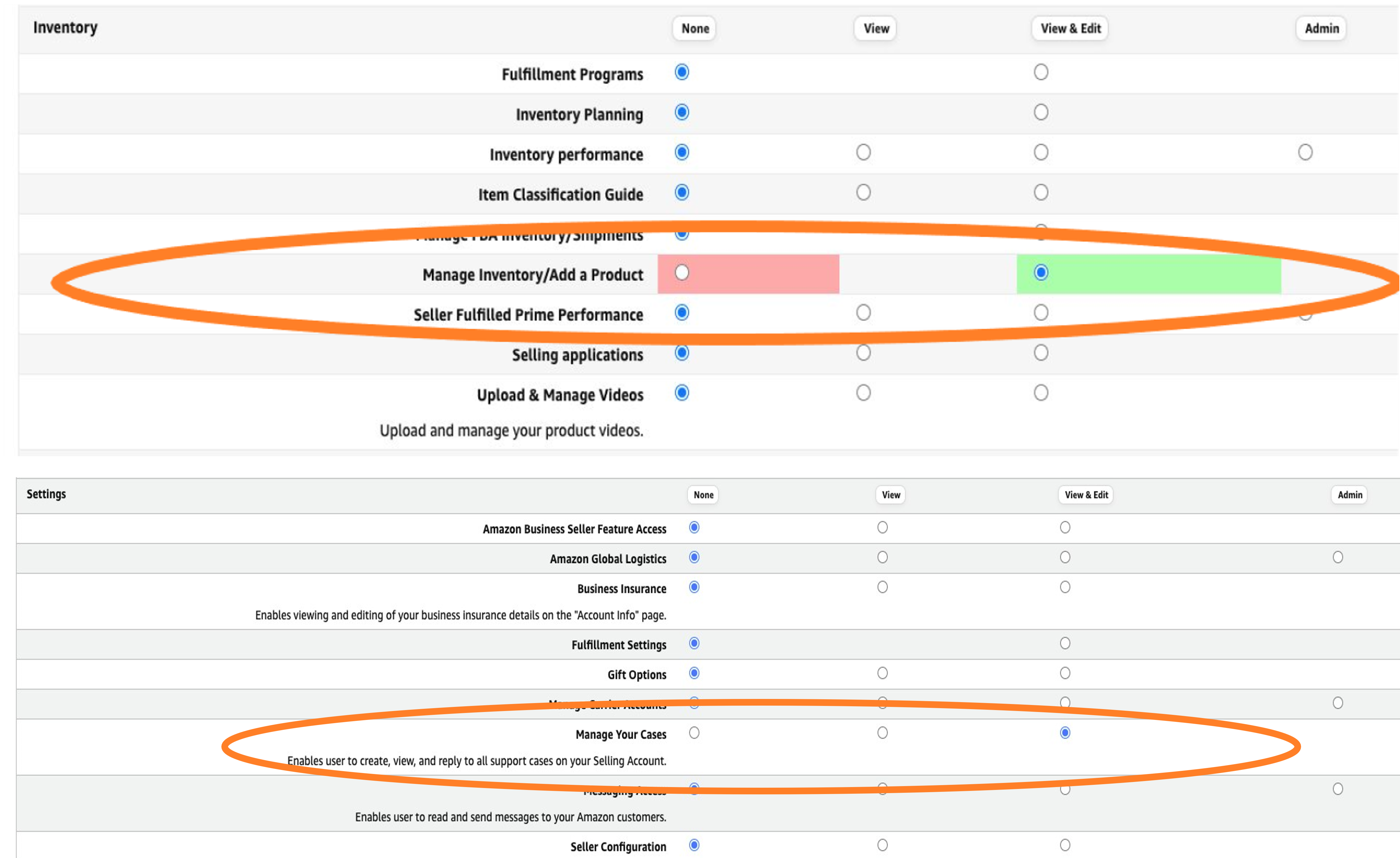This screenshot has height=858, width=1400.
Task: Select View for Upload & Manage Videos
Action: coord(863,392)
